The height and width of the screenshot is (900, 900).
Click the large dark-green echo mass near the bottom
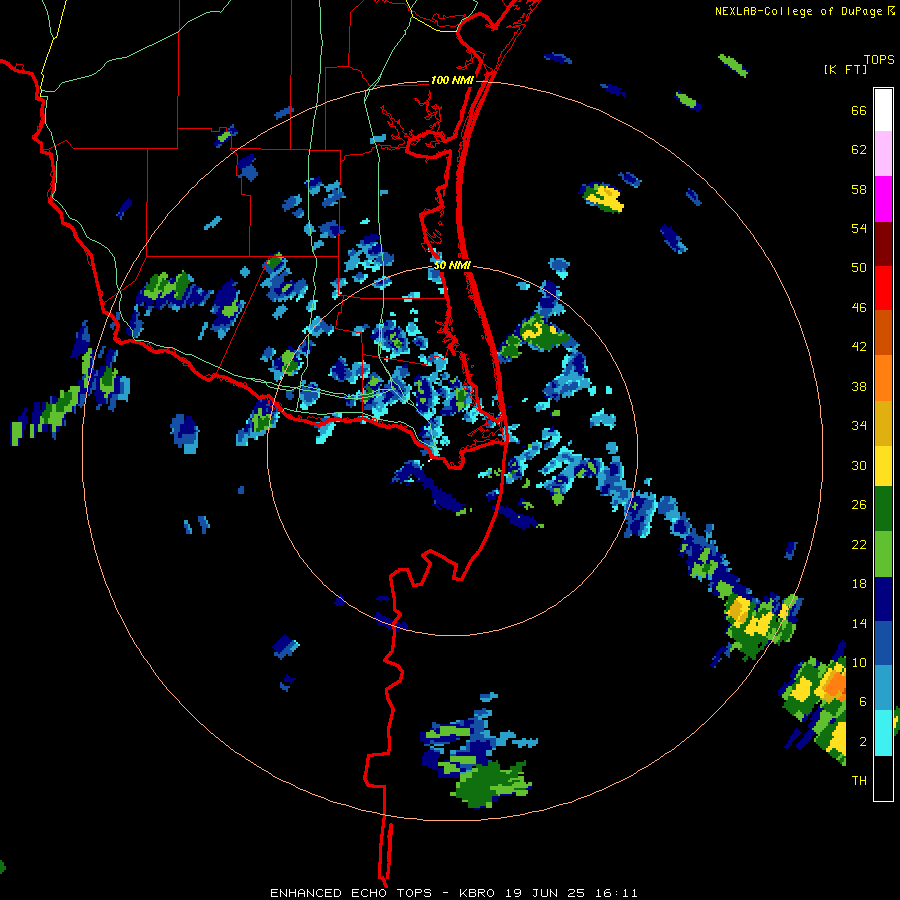pyautogui.click(x=491, y=784)
